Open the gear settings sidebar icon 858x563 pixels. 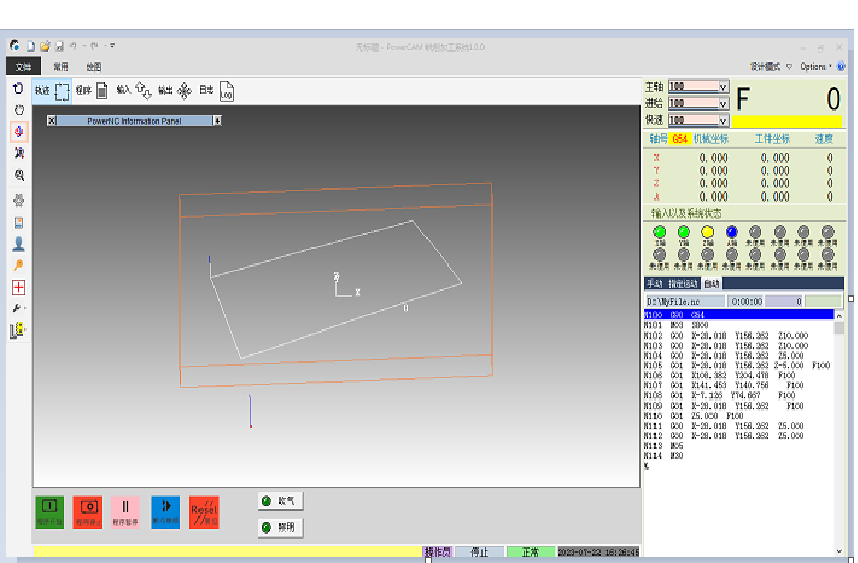19,200
